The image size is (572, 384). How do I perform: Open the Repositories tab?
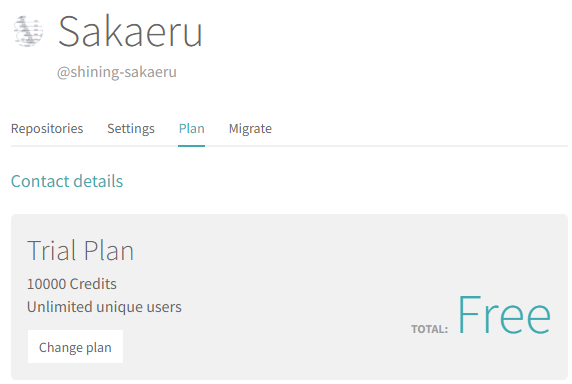coord(47,129)
